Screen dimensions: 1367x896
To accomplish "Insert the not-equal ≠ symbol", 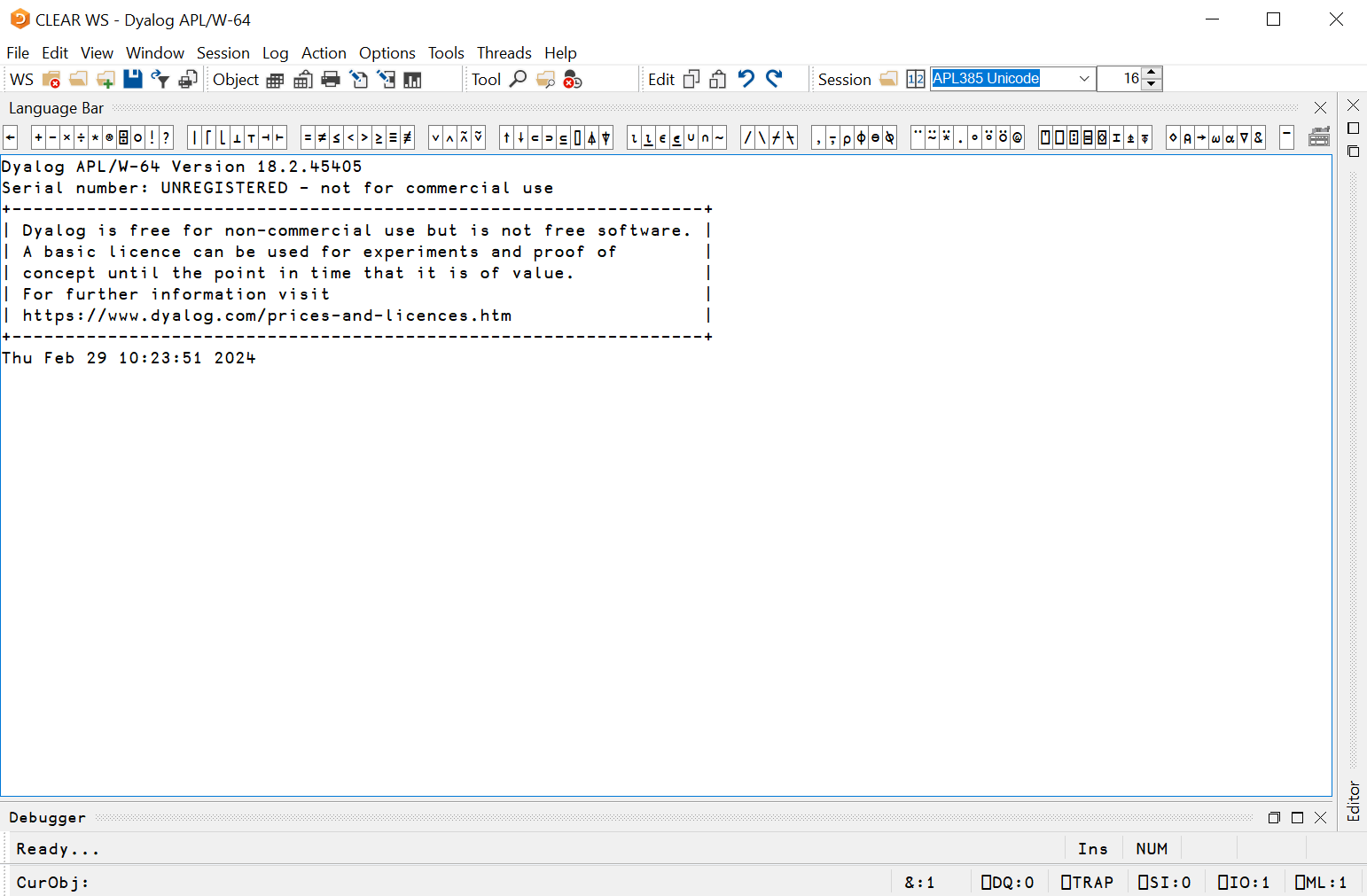I will click(x=322, y=137).
